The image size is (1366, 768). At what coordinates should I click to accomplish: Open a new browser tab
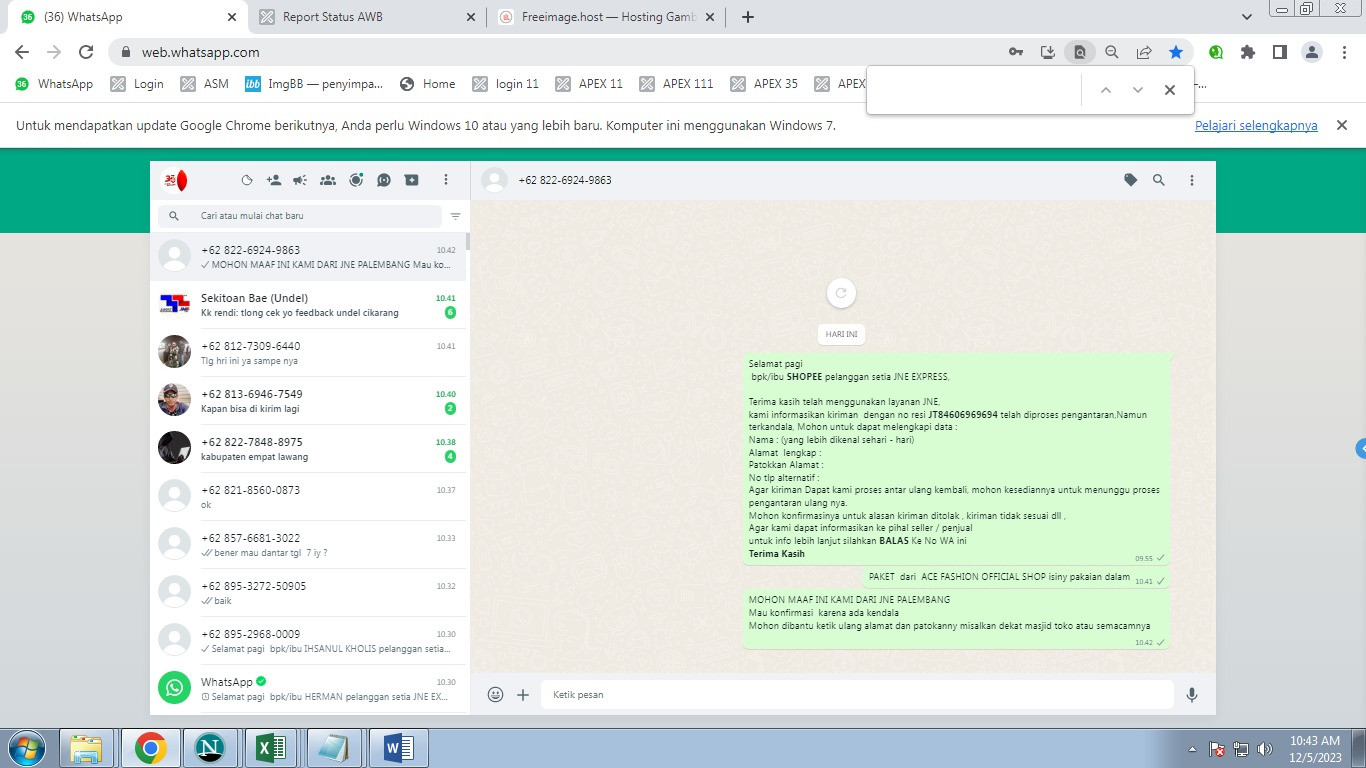(748, 17)
